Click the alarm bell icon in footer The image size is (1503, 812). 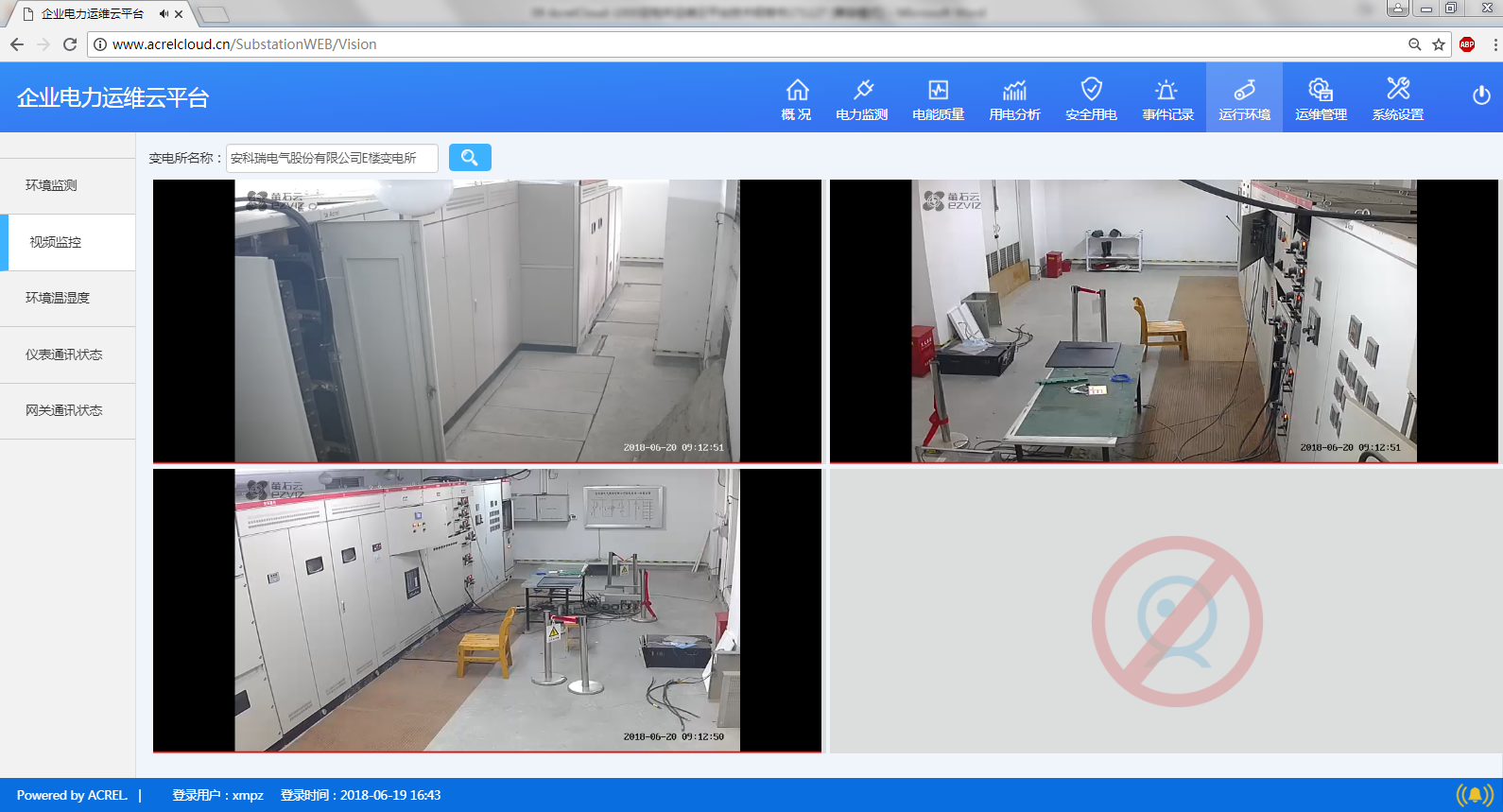tap(1475, 795)
